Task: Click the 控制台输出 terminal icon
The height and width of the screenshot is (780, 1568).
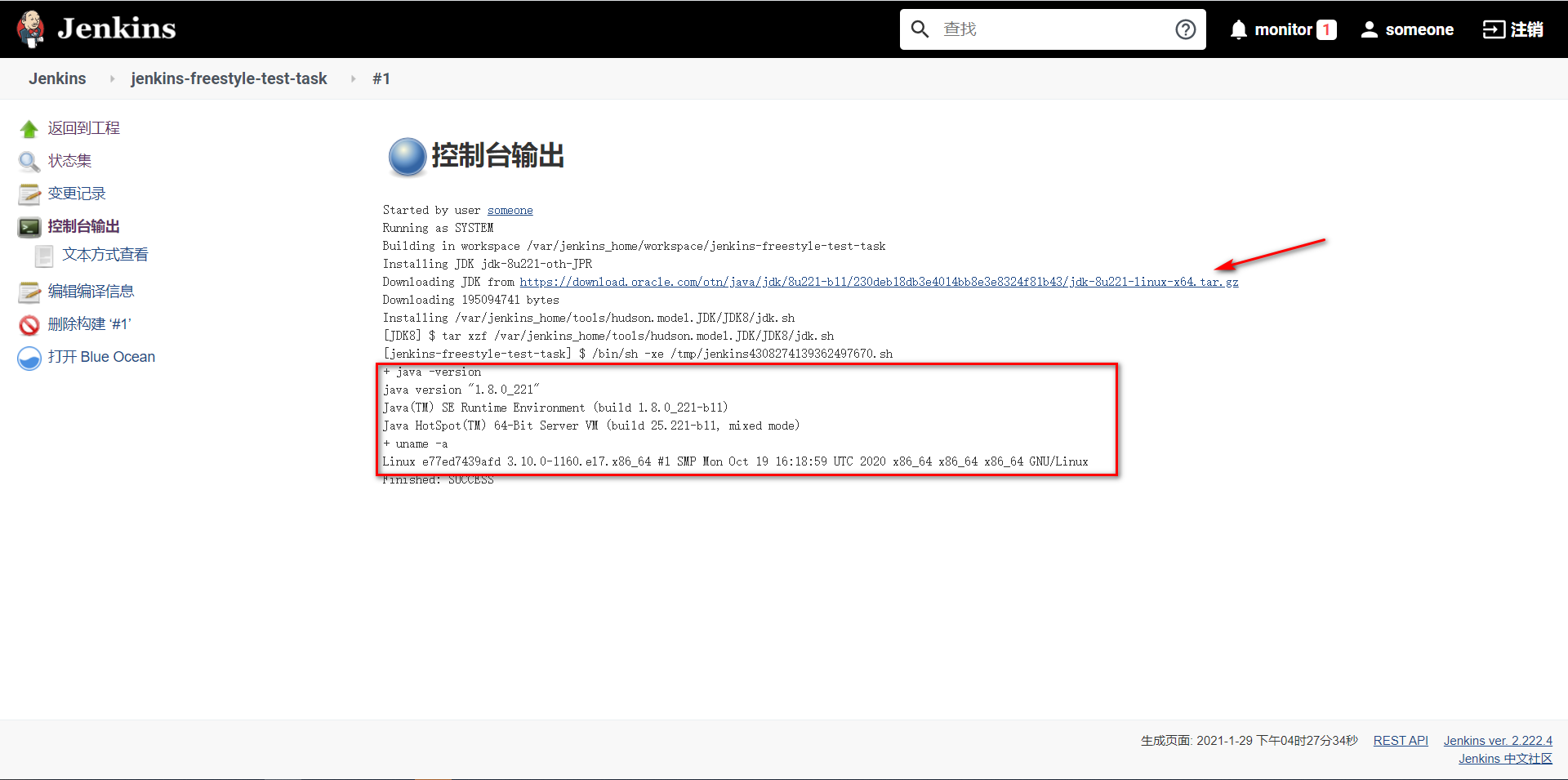Action: pyautogui.click(x=29, y=227)
